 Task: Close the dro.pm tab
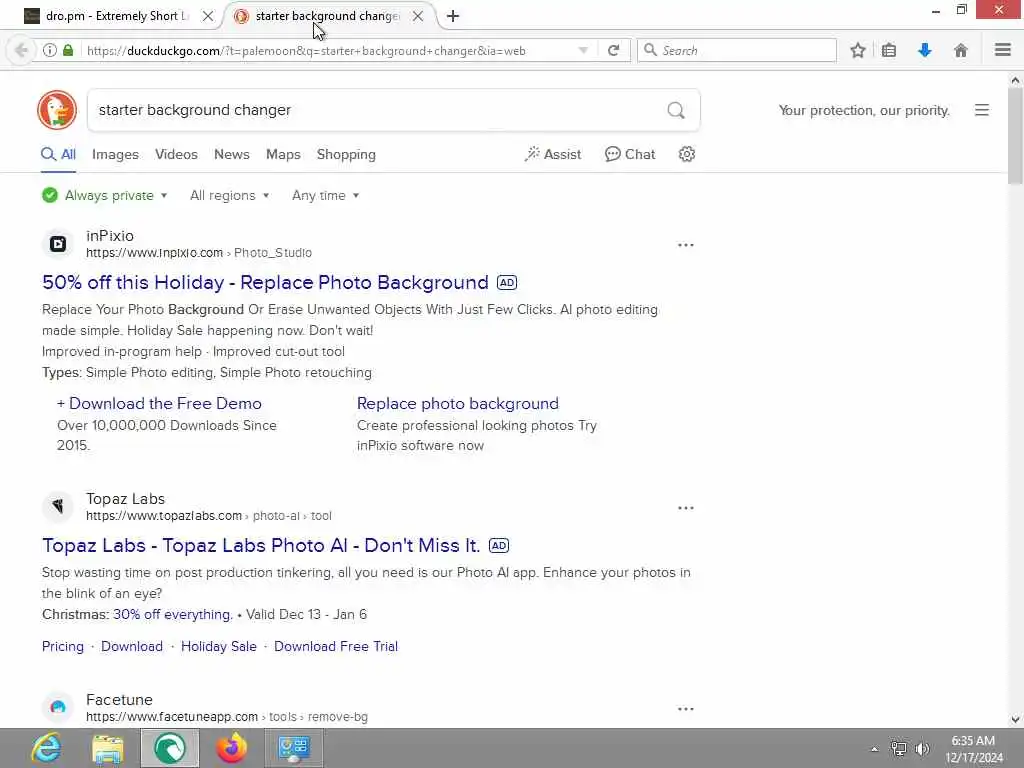pyautogui.click(x=208, y=16)
